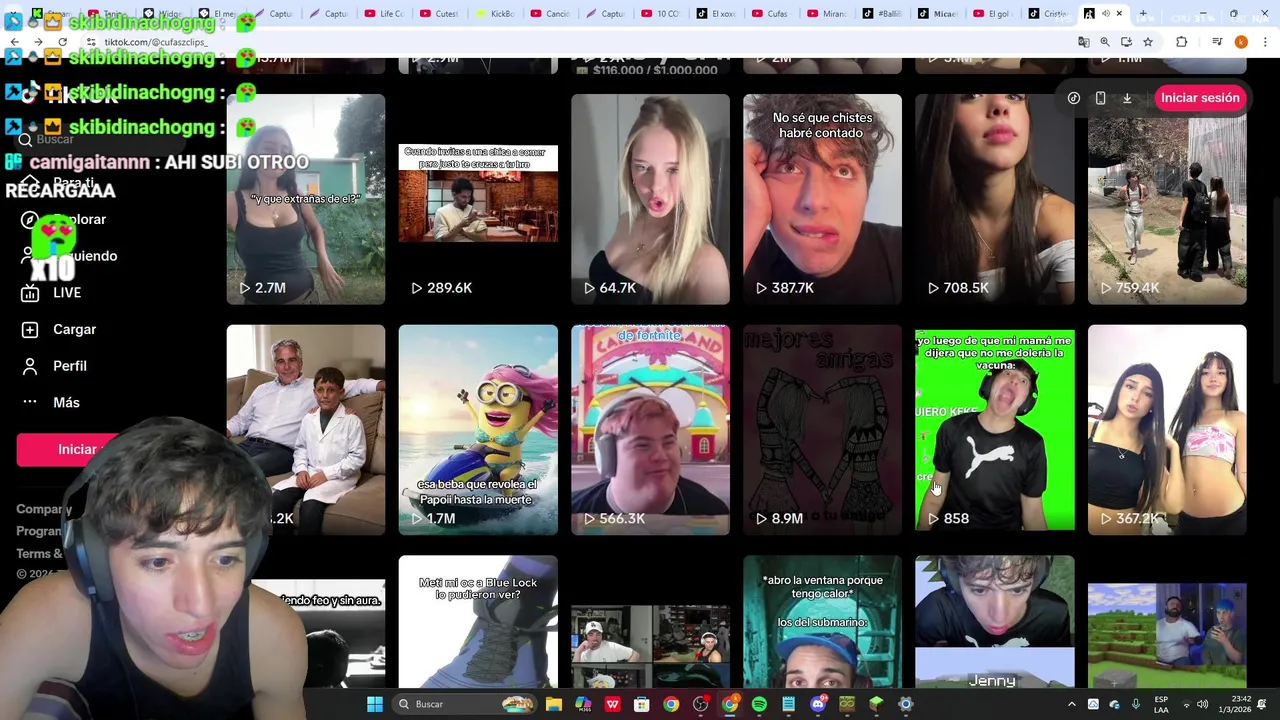The image size is (1280, 720).
Task: Show hidden system tray icons chevron
Action: [x=1072, y=704]
